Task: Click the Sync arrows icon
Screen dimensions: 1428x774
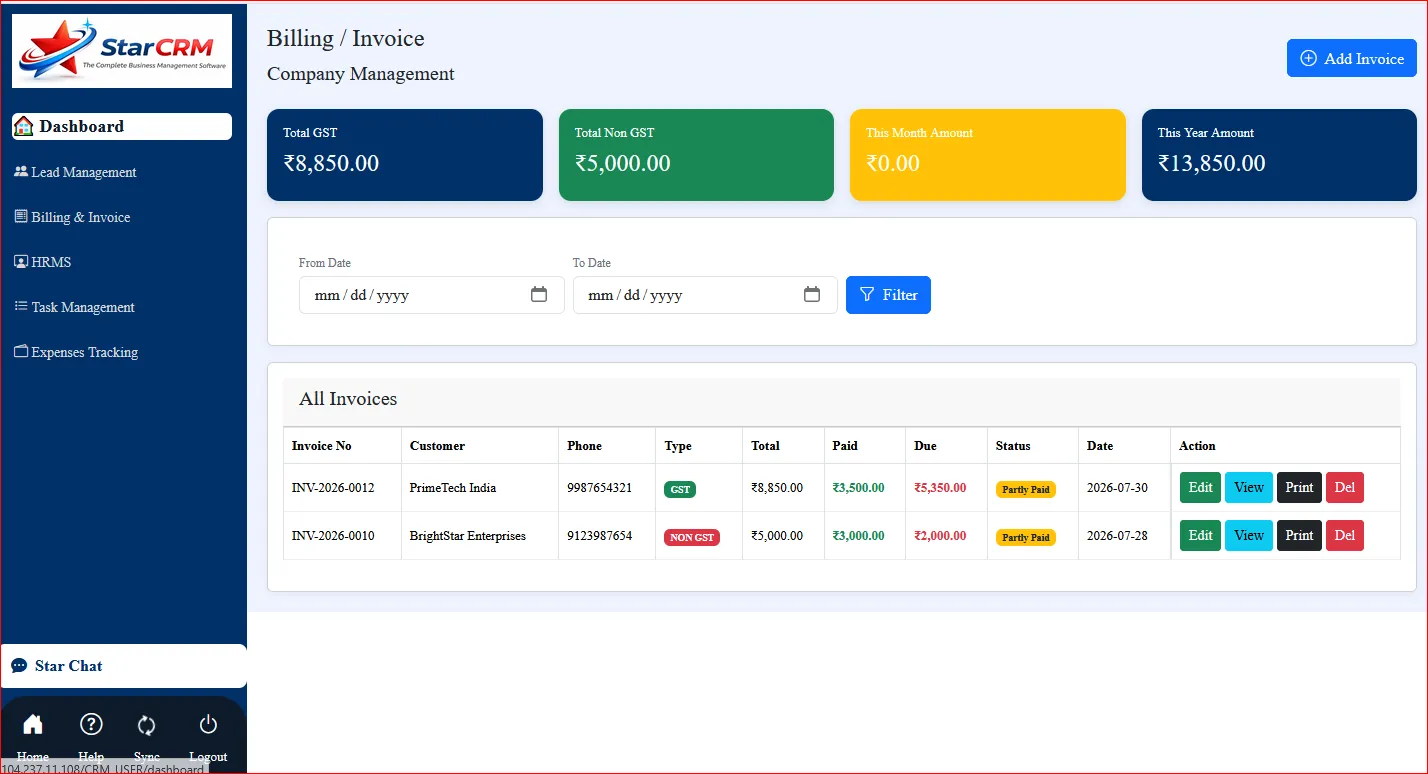Action: pos(147,725)
